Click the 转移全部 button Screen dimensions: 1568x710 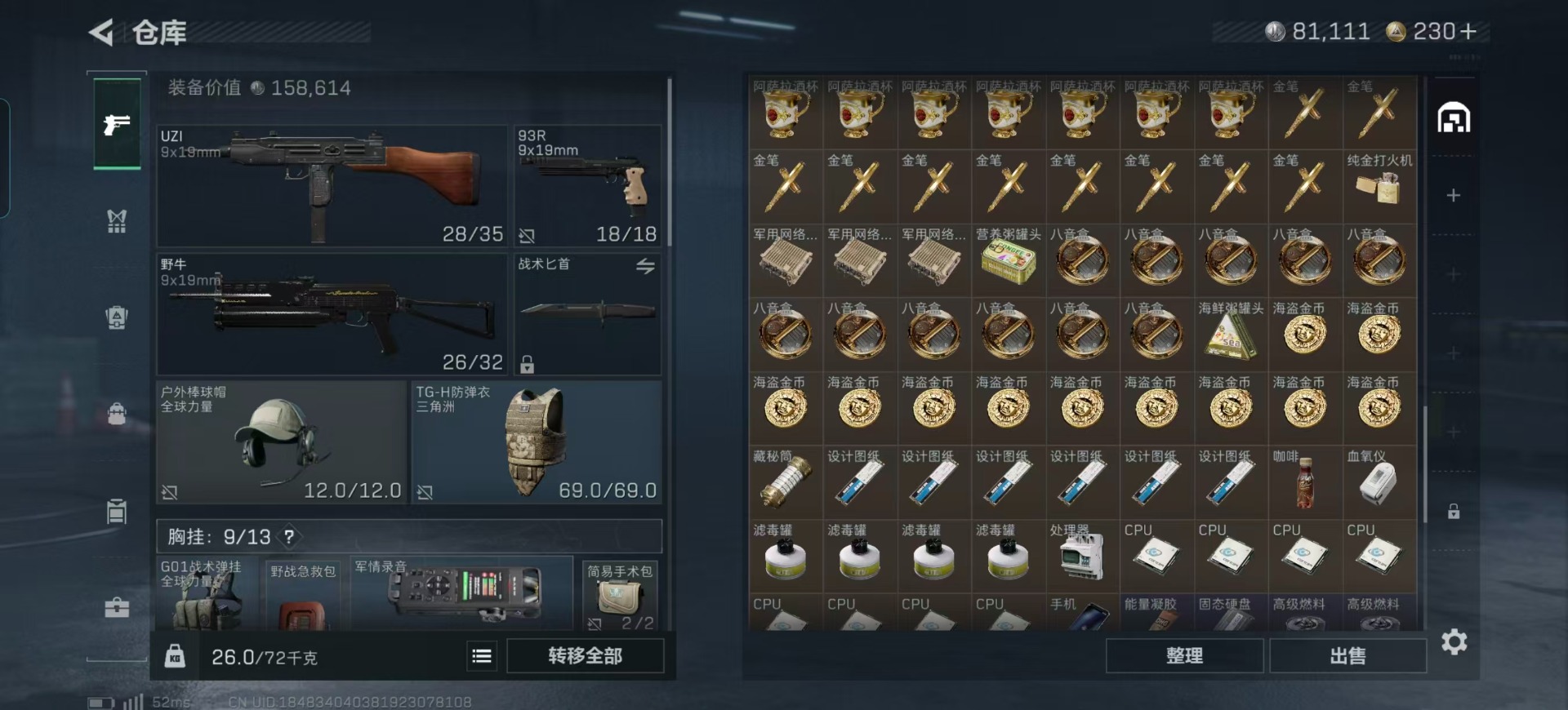point(585,656)
